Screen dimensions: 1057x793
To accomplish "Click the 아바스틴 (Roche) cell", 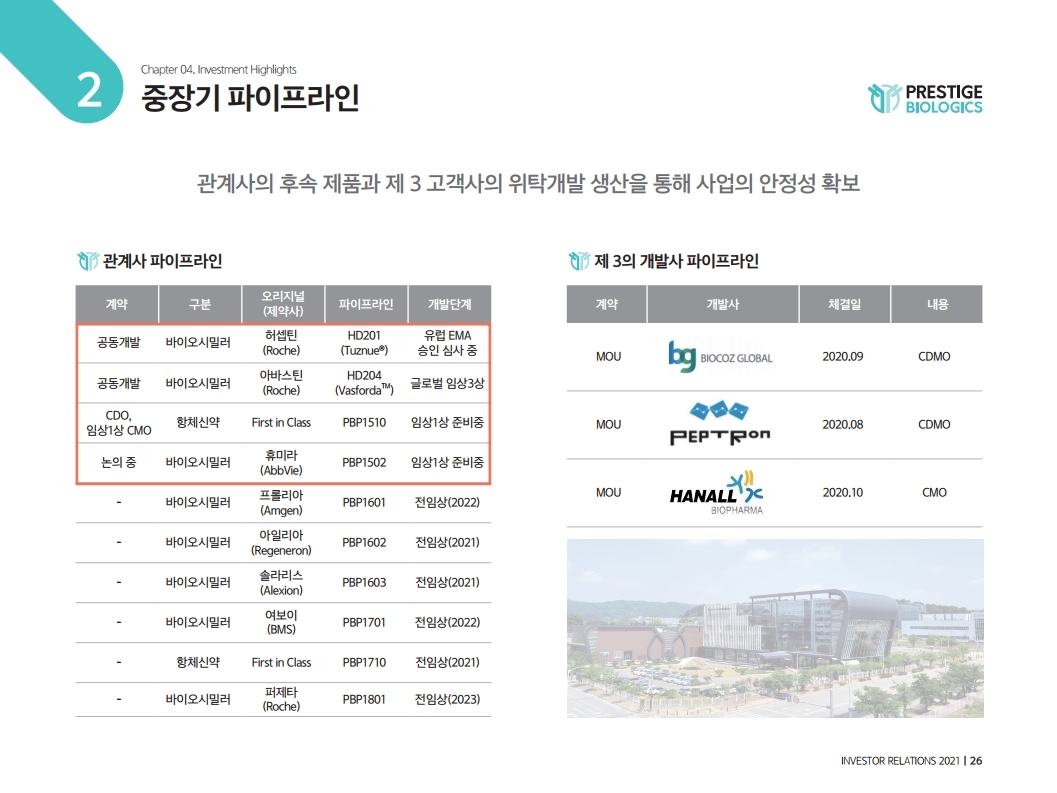I will pyautogui.click(x=281, y=383).
